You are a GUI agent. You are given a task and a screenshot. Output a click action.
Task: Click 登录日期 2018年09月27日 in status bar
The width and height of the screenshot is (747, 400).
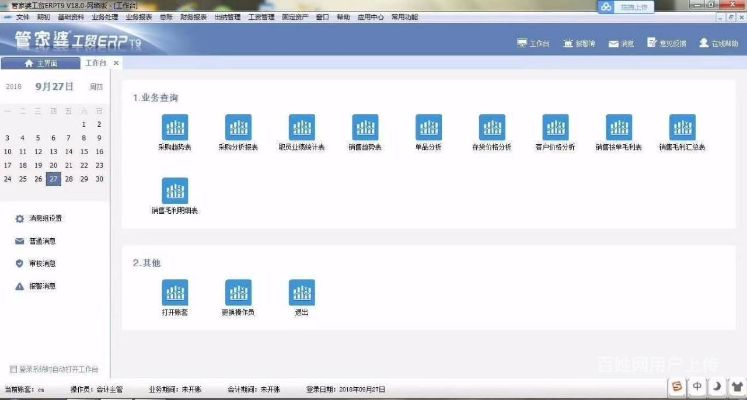click(x=346, y=390)
